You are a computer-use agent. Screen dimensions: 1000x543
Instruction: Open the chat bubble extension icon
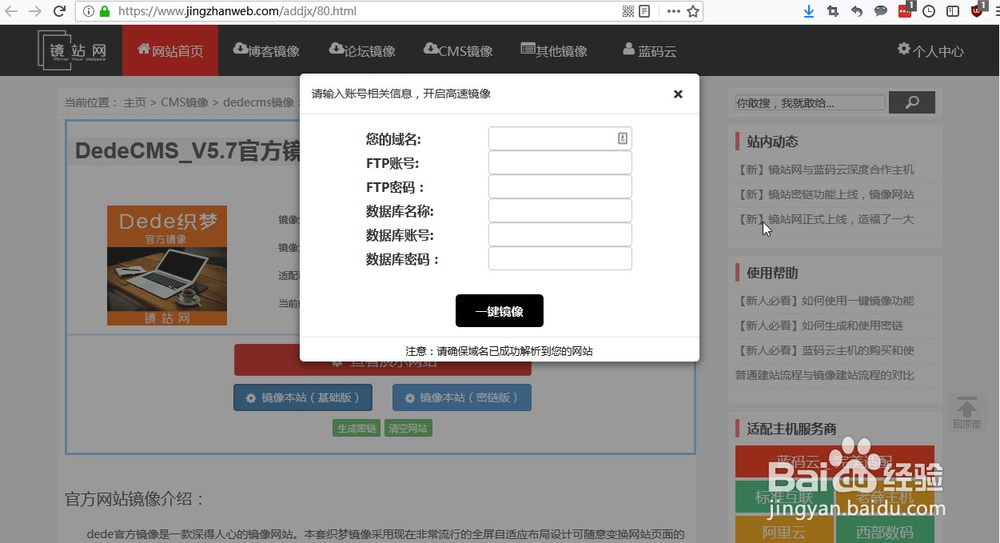pos(881,11)
